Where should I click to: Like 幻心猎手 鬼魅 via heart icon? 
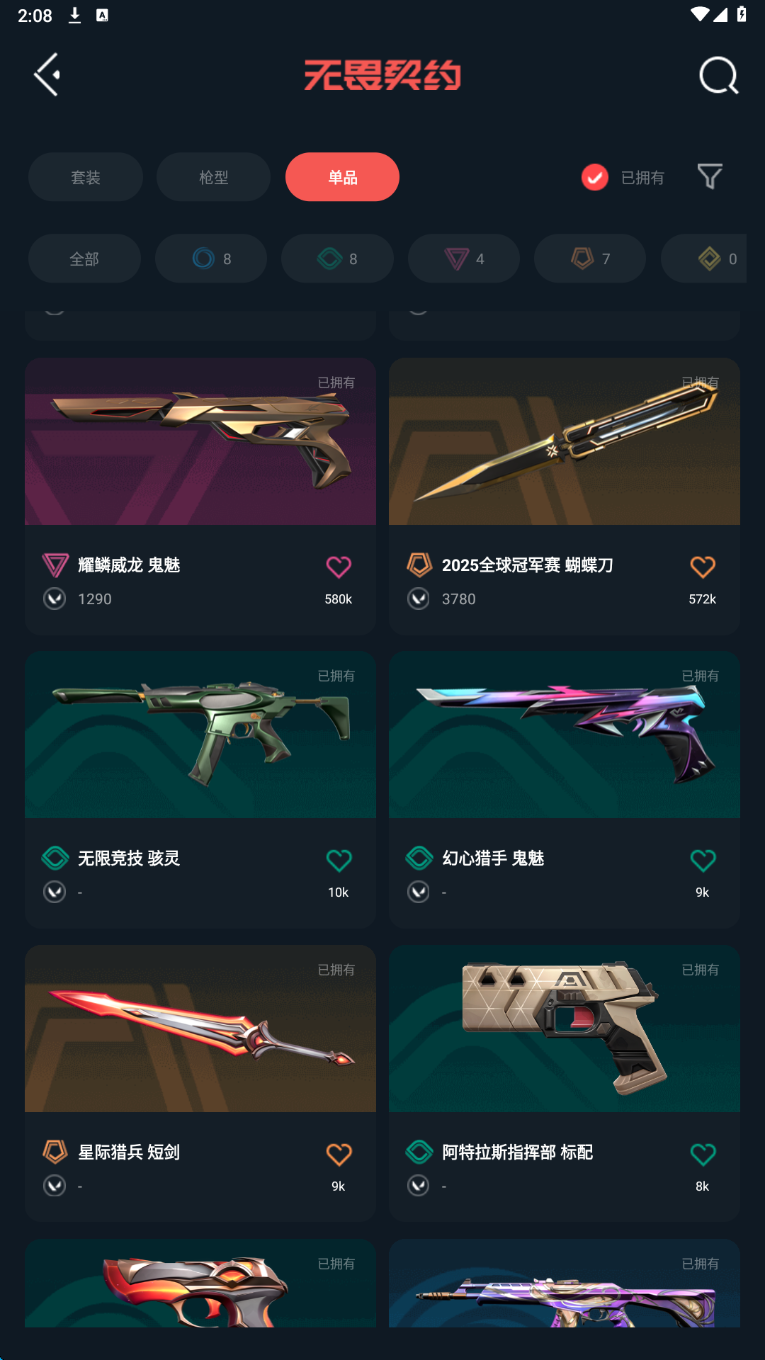703,860
